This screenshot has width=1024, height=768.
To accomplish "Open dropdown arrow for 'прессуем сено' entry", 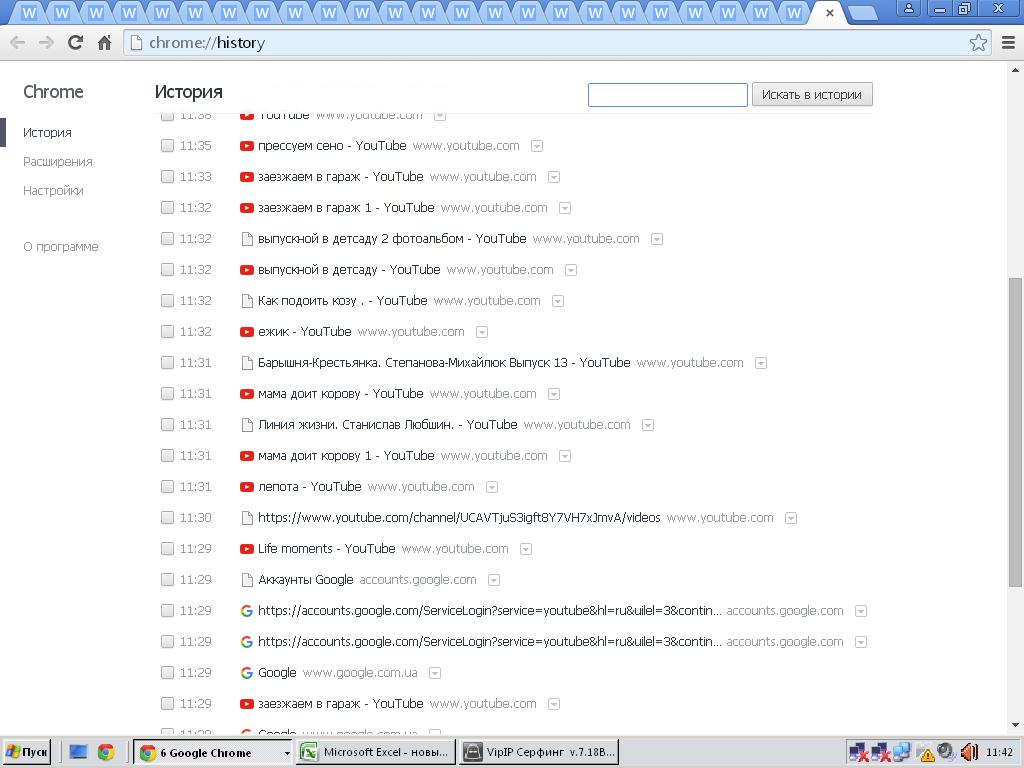I will 537,146.
